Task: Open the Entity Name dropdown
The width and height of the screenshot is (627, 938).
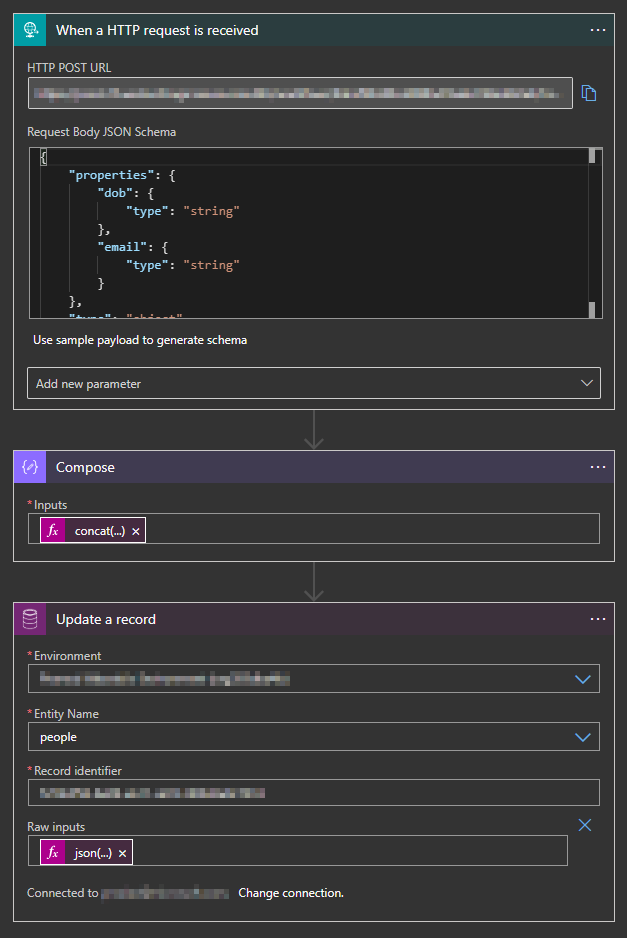Action: coord(583,737)
